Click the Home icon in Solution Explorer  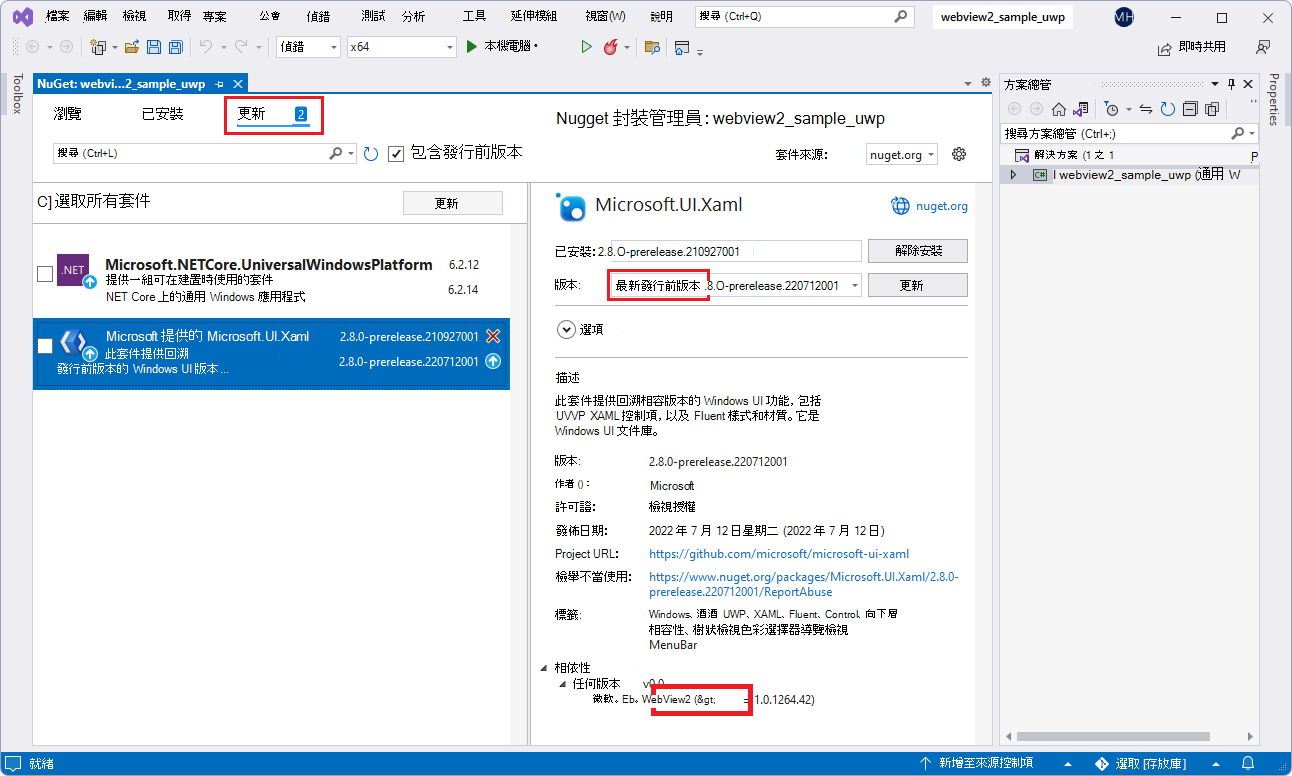tap(1059, 108)
